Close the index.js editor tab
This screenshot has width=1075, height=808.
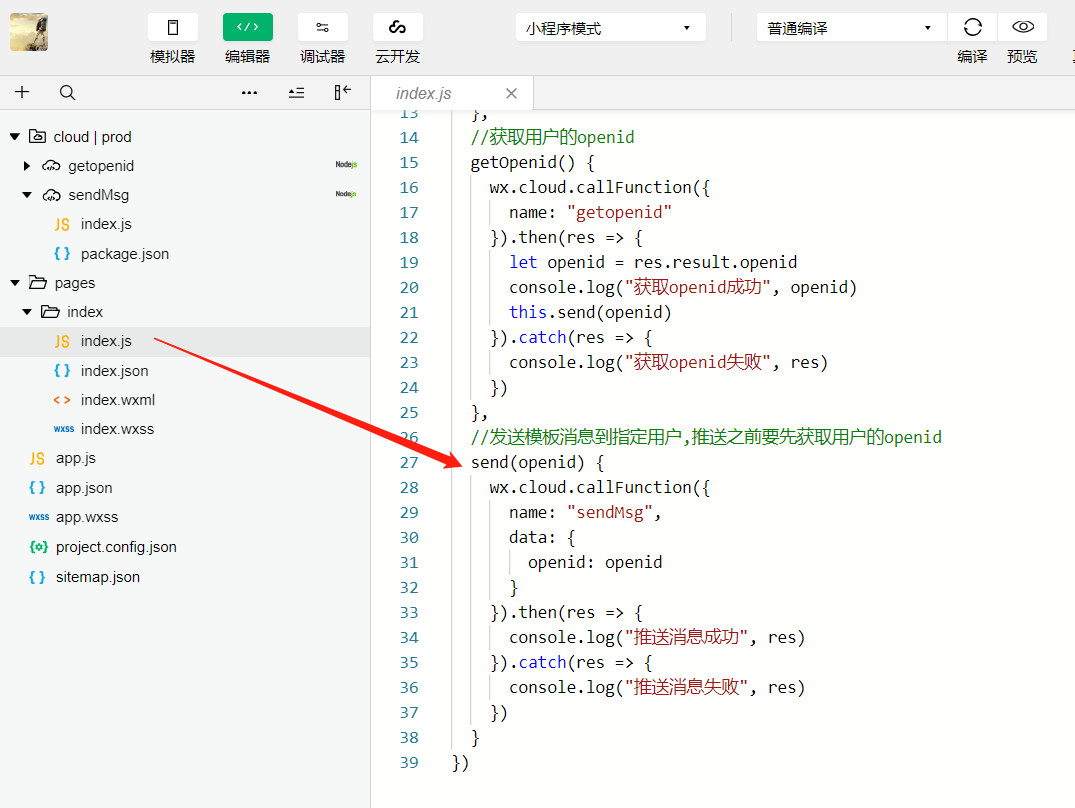tap(511, 93)
